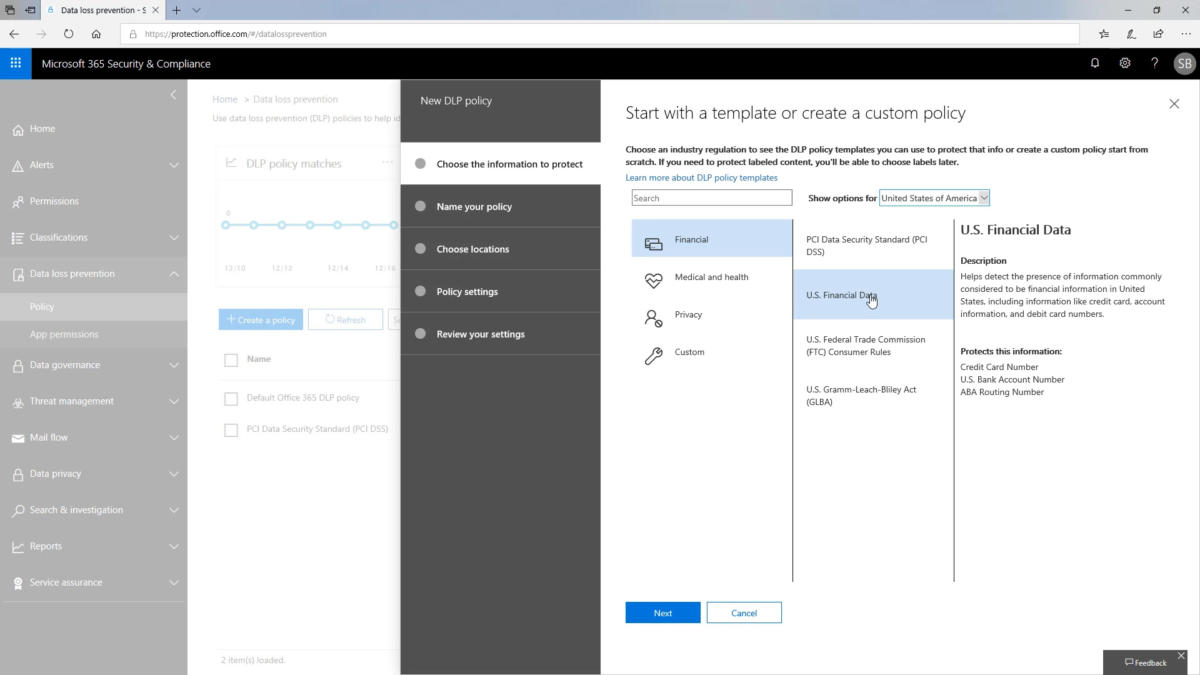Screen dimensions: 1200x675
Task: Select the Custom category
Action: pyautogui.click(x=711, y=353)
